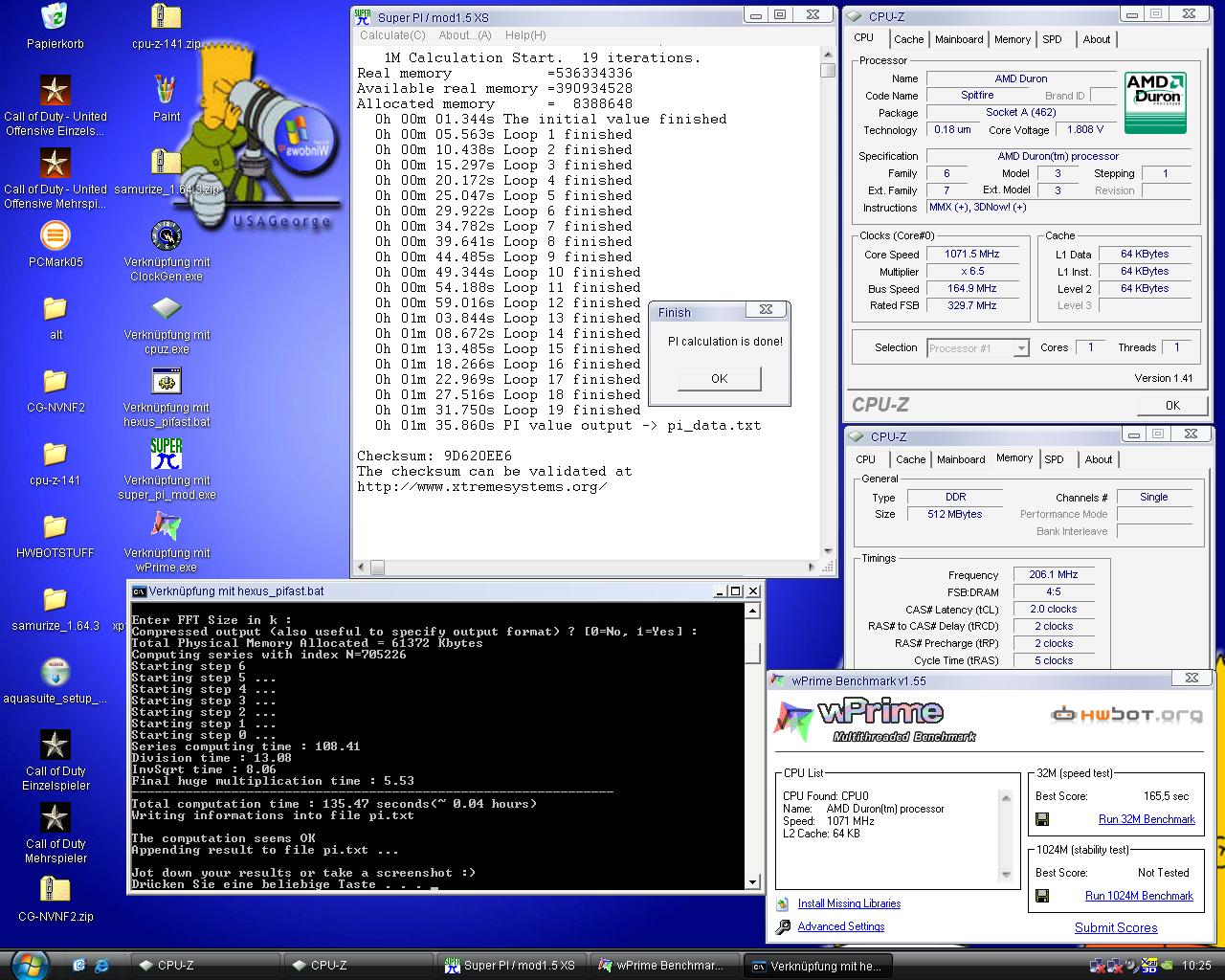Image resolution: width=1225 pixels, height=980 pixels.
Task: Click the Super PI vertical scrollbar up arrow
Action: (x=828, y=56)
